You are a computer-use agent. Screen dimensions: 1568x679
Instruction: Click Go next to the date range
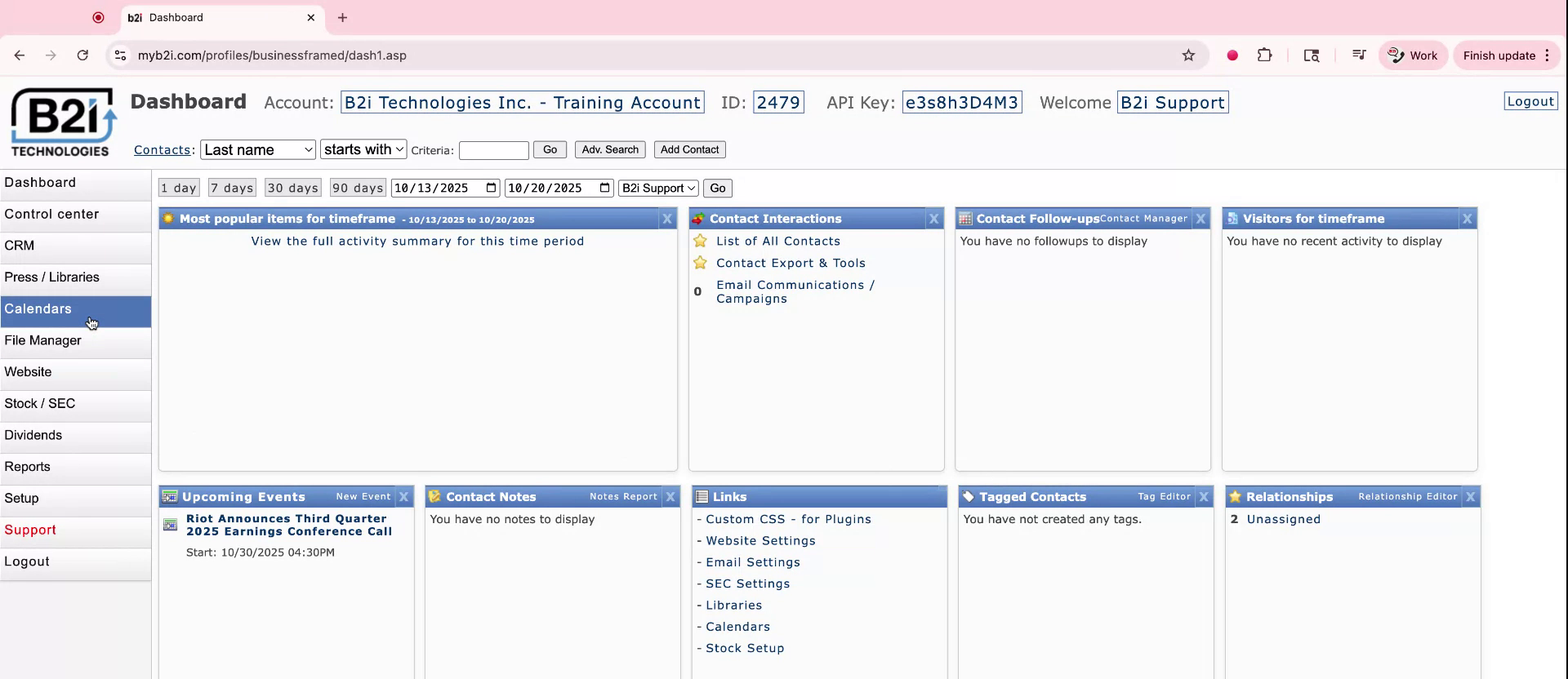(718, 189)
